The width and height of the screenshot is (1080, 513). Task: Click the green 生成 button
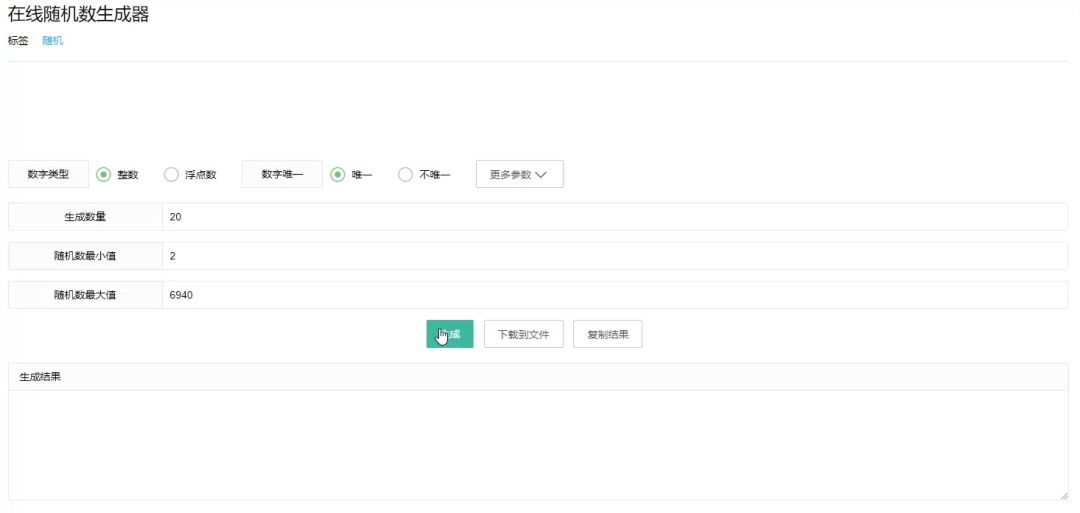click(449, 334)
